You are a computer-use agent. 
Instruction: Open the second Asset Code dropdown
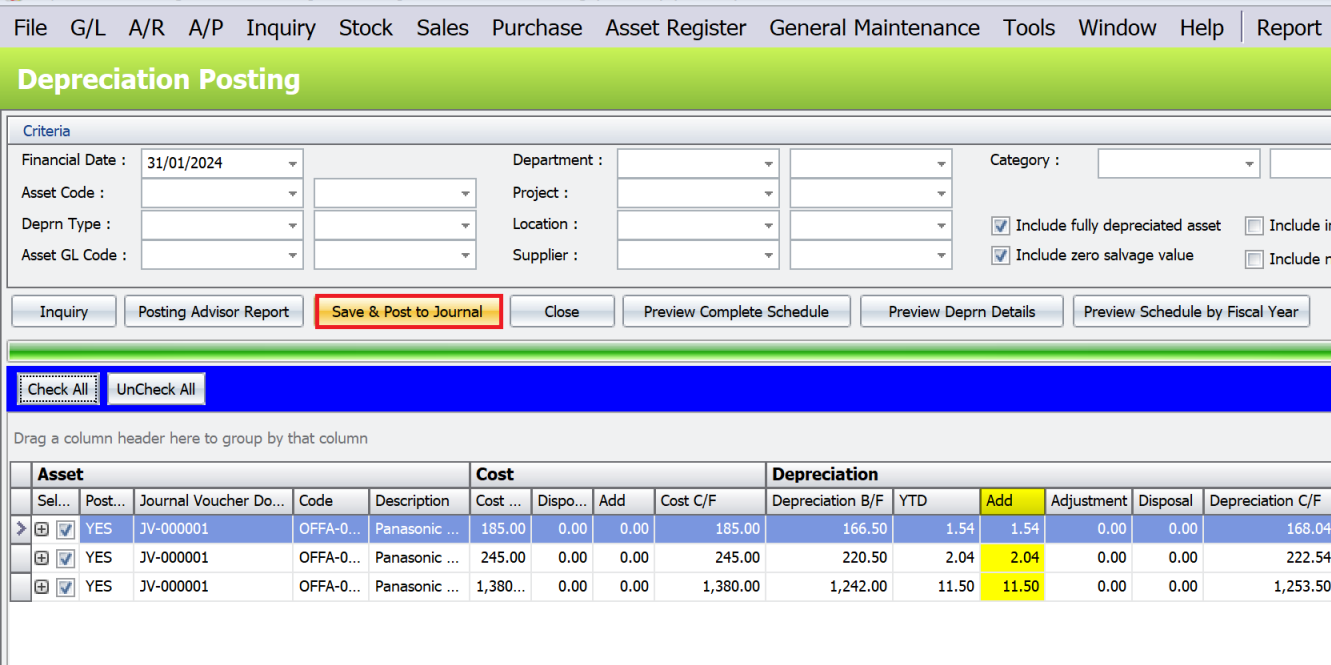click(466, 194)
